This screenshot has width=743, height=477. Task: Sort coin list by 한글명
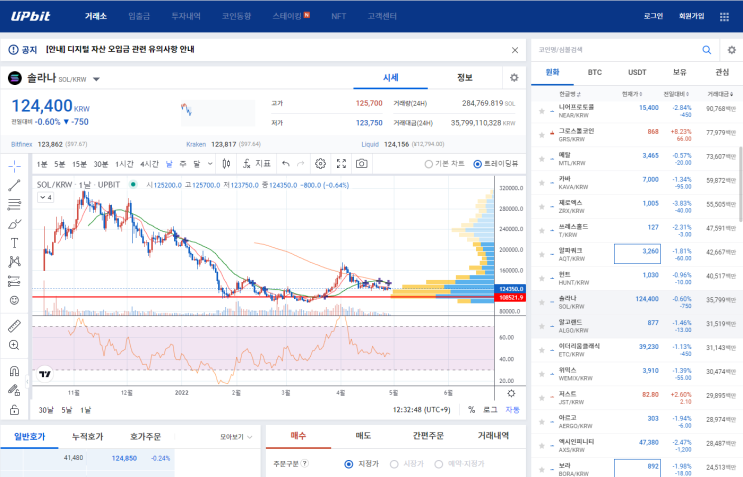(570, 94)
